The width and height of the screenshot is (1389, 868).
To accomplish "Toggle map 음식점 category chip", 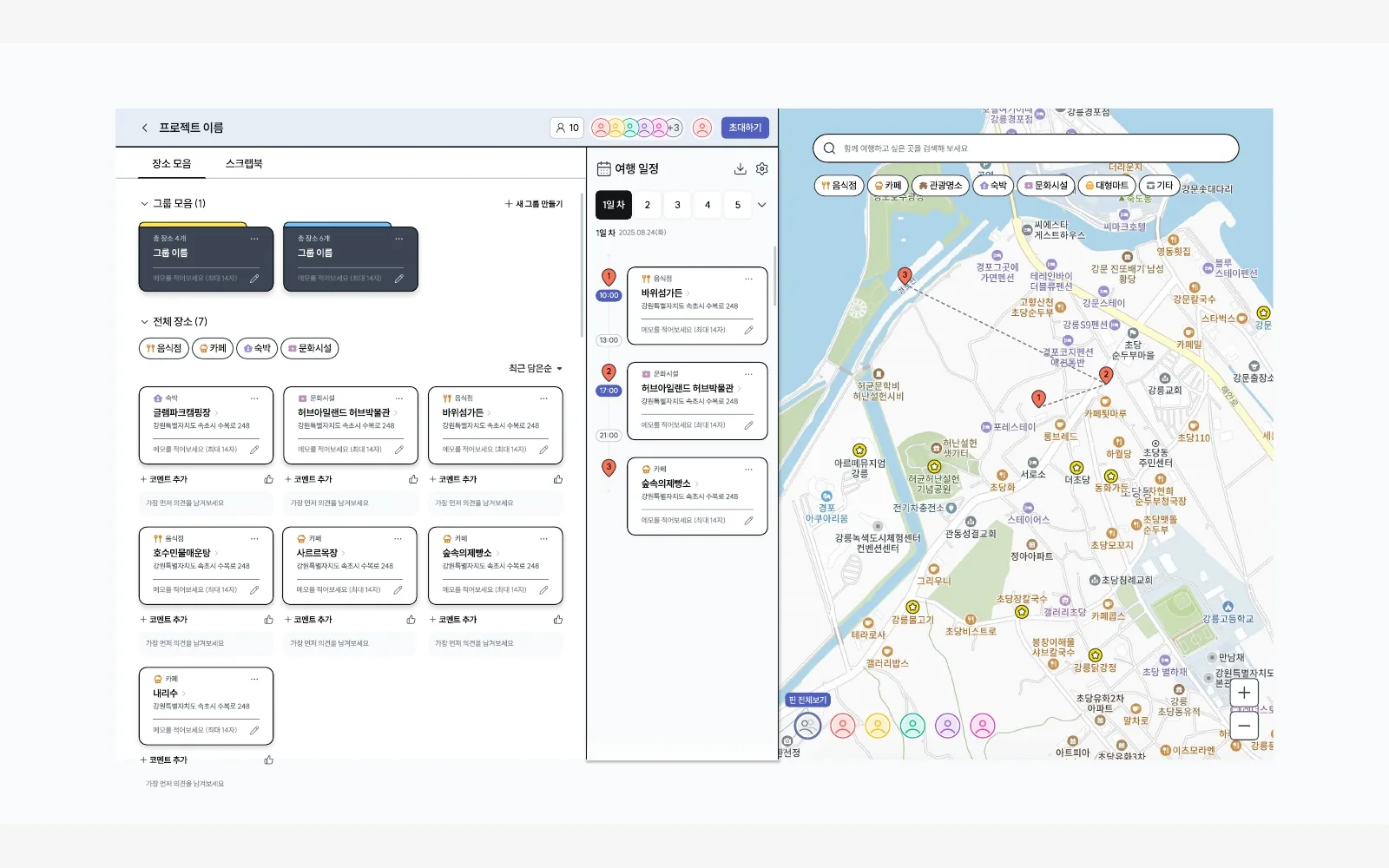I will 839,185.
